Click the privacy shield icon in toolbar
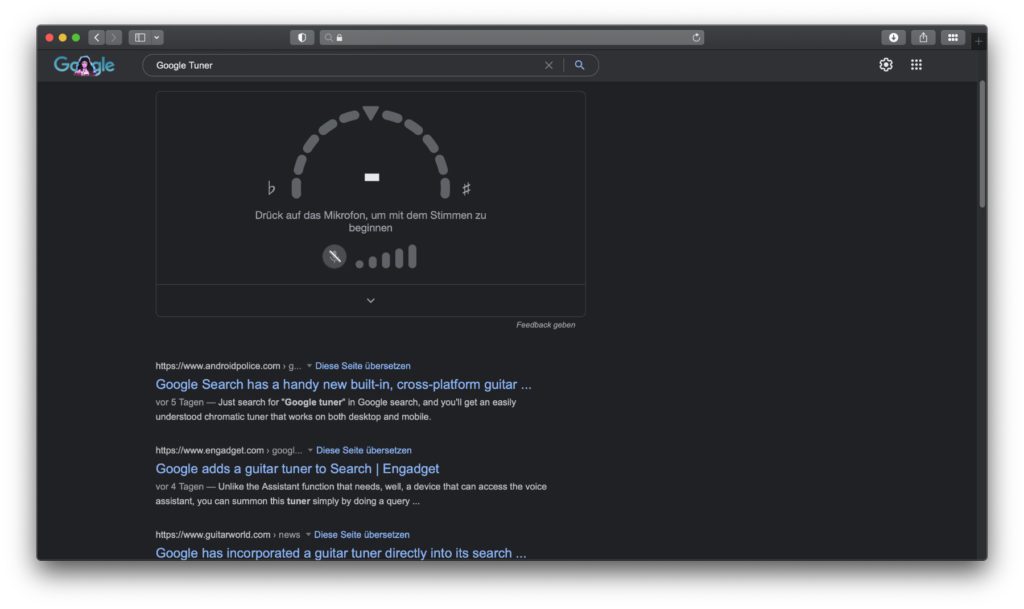1024x609 pixels. pyautogui.click(x=302, y=38)
